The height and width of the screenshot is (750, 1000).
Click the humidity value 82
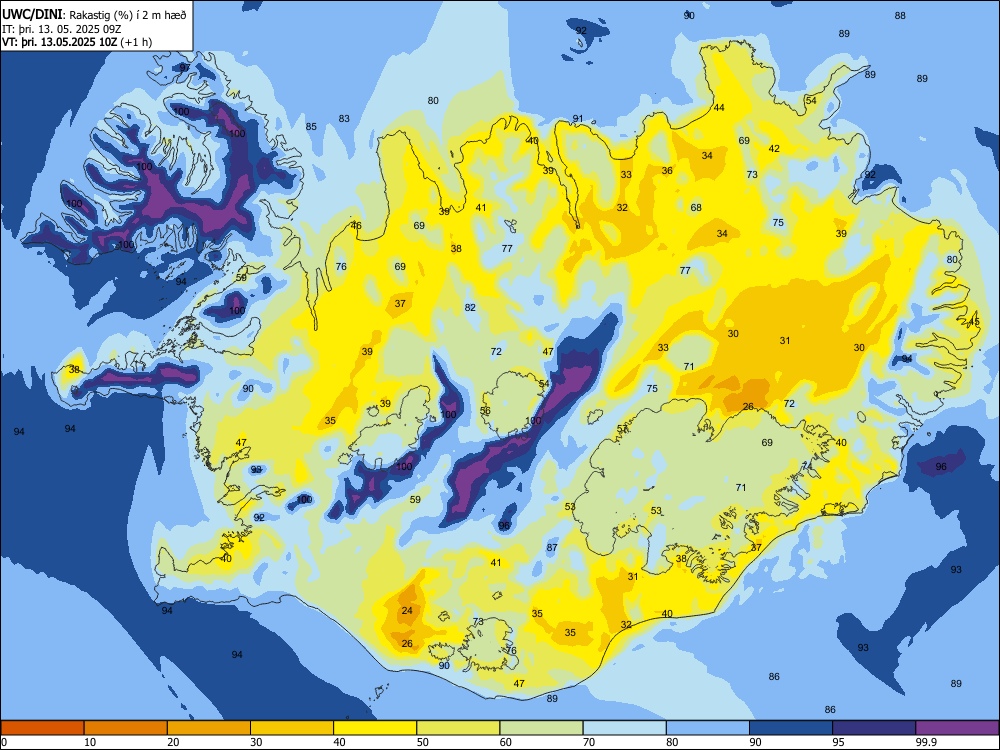(x=470, y=307)
